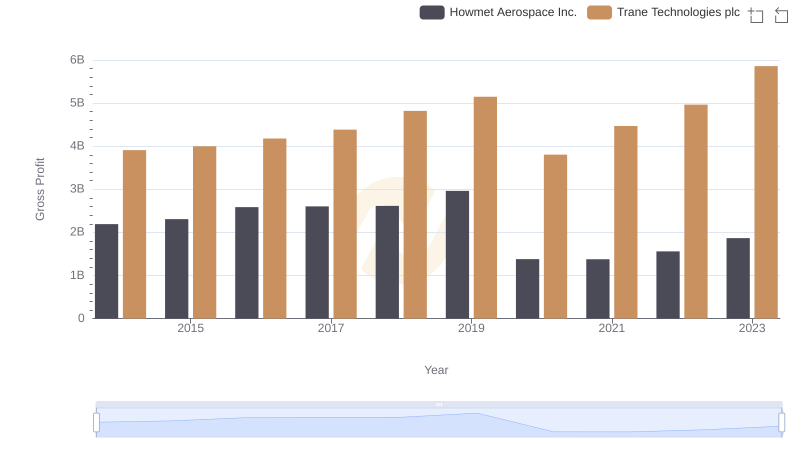This screenshot has height=461, width=800.
Task: Click the zoom reset restore icon
Action: pyautogui.click(x=781, y=15)
